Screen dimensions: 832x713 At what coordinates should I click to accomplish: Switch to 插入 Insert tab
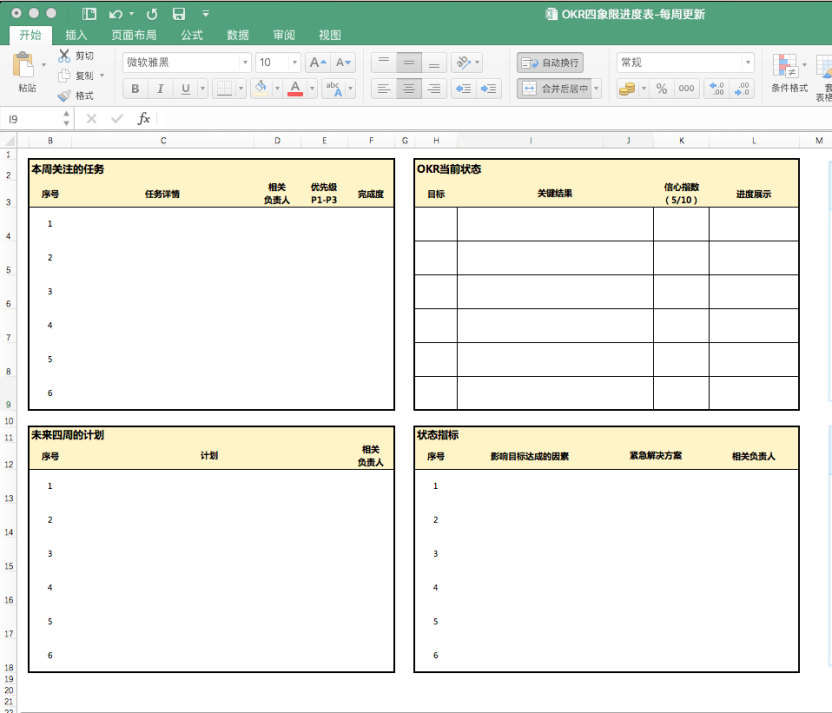click(76, 35)
